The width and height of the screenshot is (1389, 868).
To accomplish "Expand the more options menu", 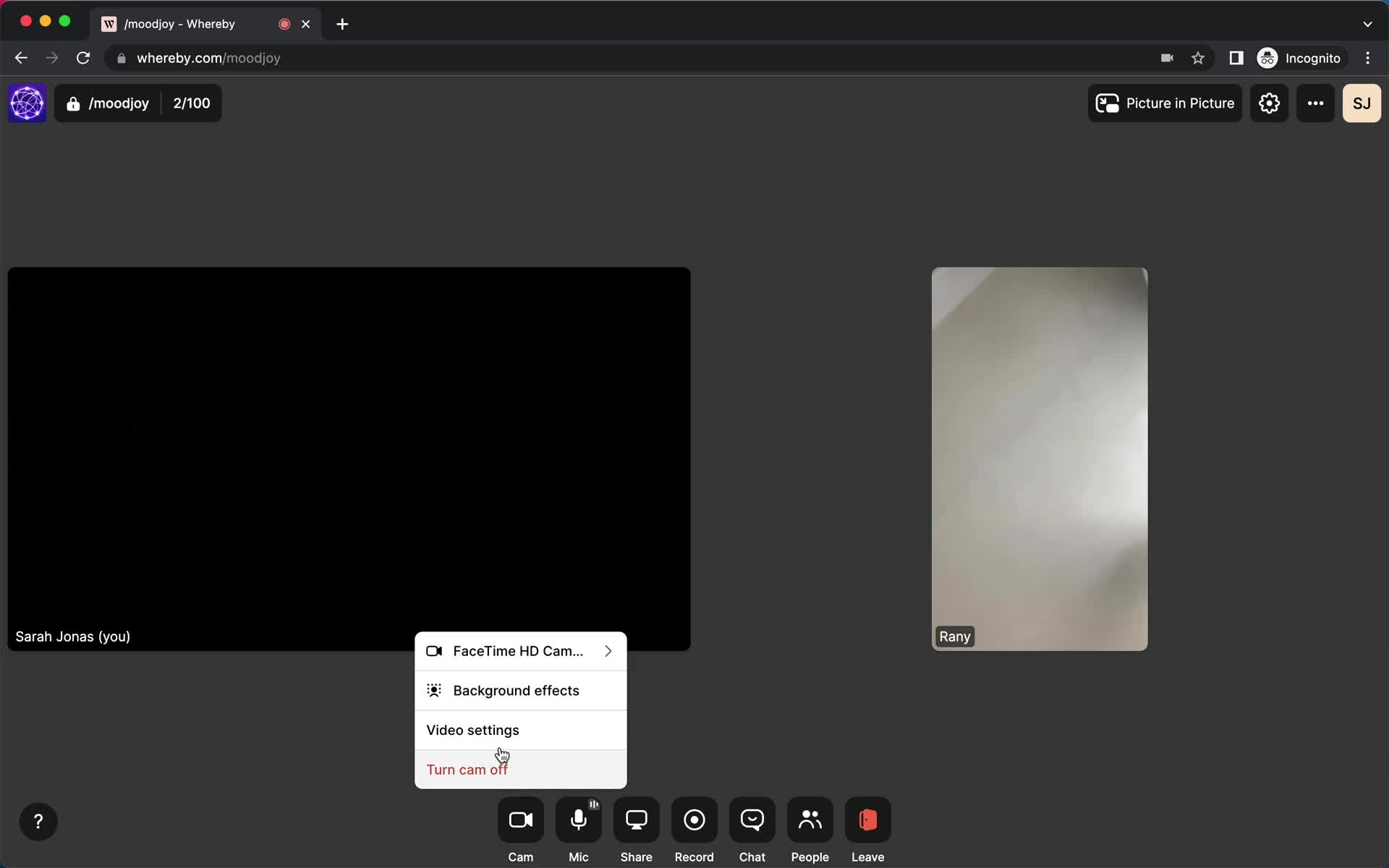I will tap(1316, 103).
